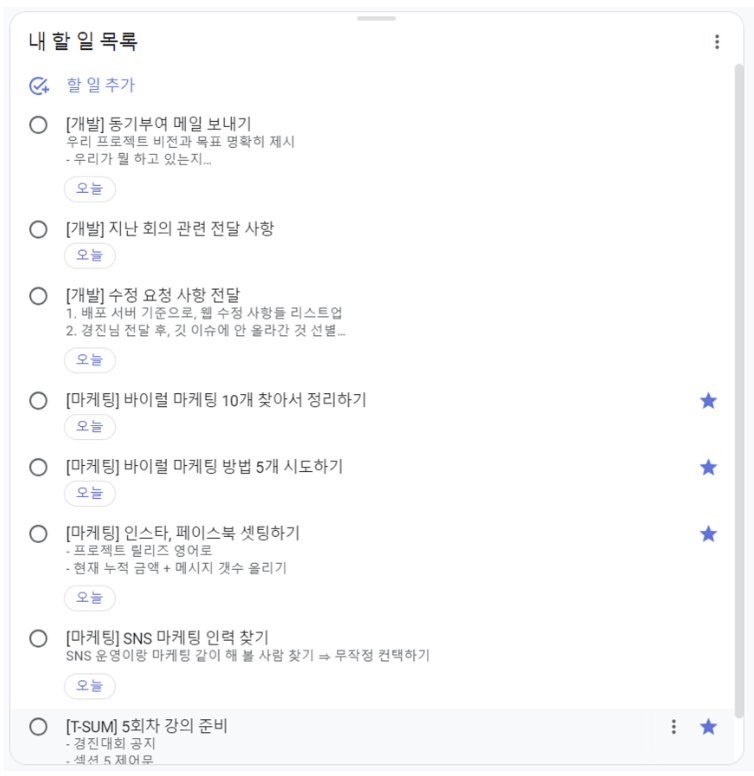Click the drag handle bar atop the panel
This screenshot has width=754, height=776.
[376, 18]
